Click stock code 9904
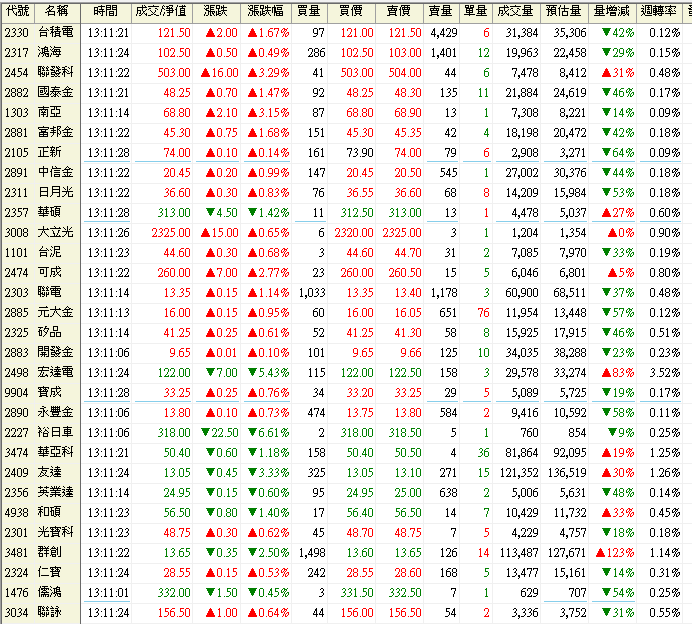Viewport: 692px width, 624px height. [17, 392]
